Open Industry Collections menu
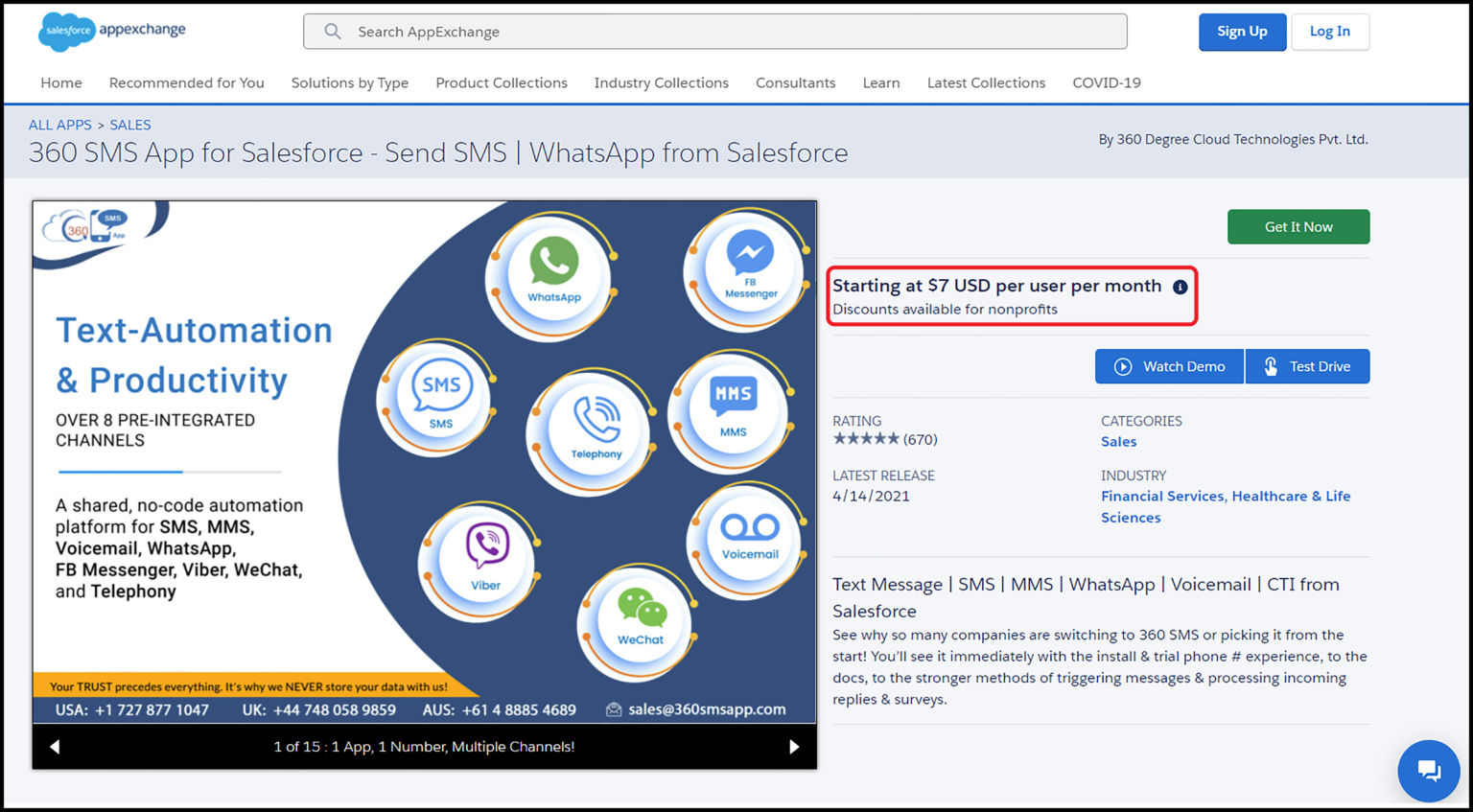The width and height of the screenshot is (1473, 812). 662,82
